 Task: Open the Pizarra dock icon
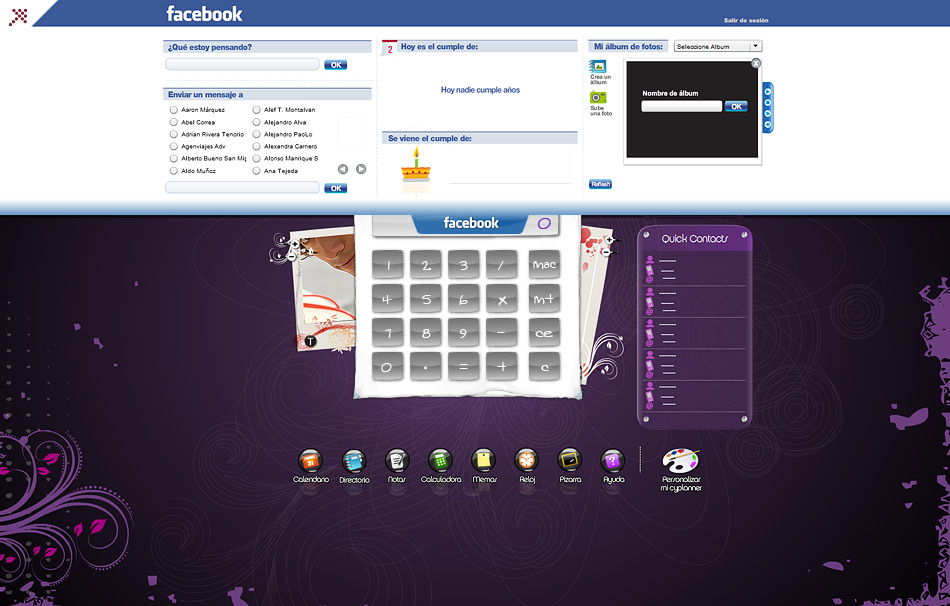570,461
